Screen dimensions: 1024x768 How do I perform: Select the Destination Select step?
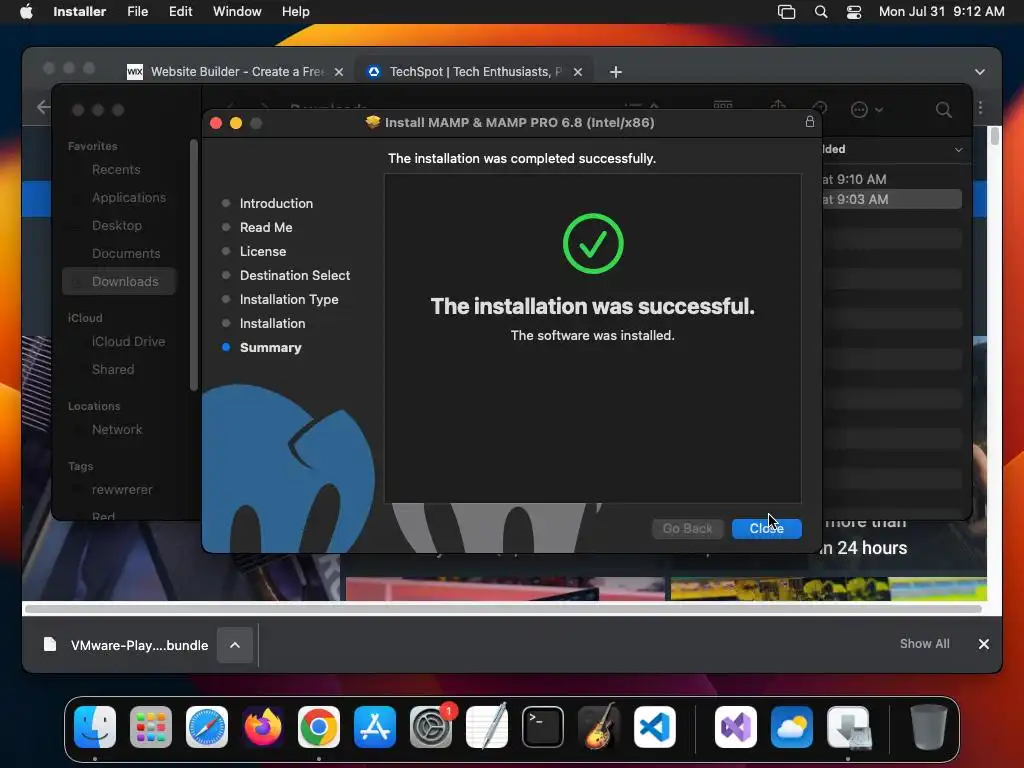294,276
